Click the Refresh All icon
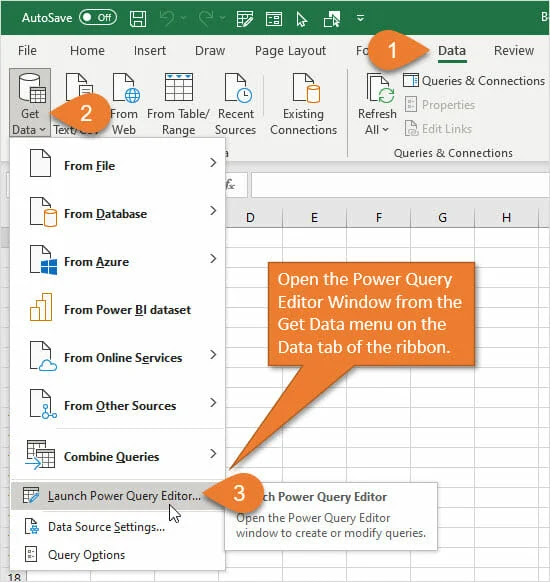Image resolution: width=552 pixels, height=583 pixels. click(x=380, y=88)
